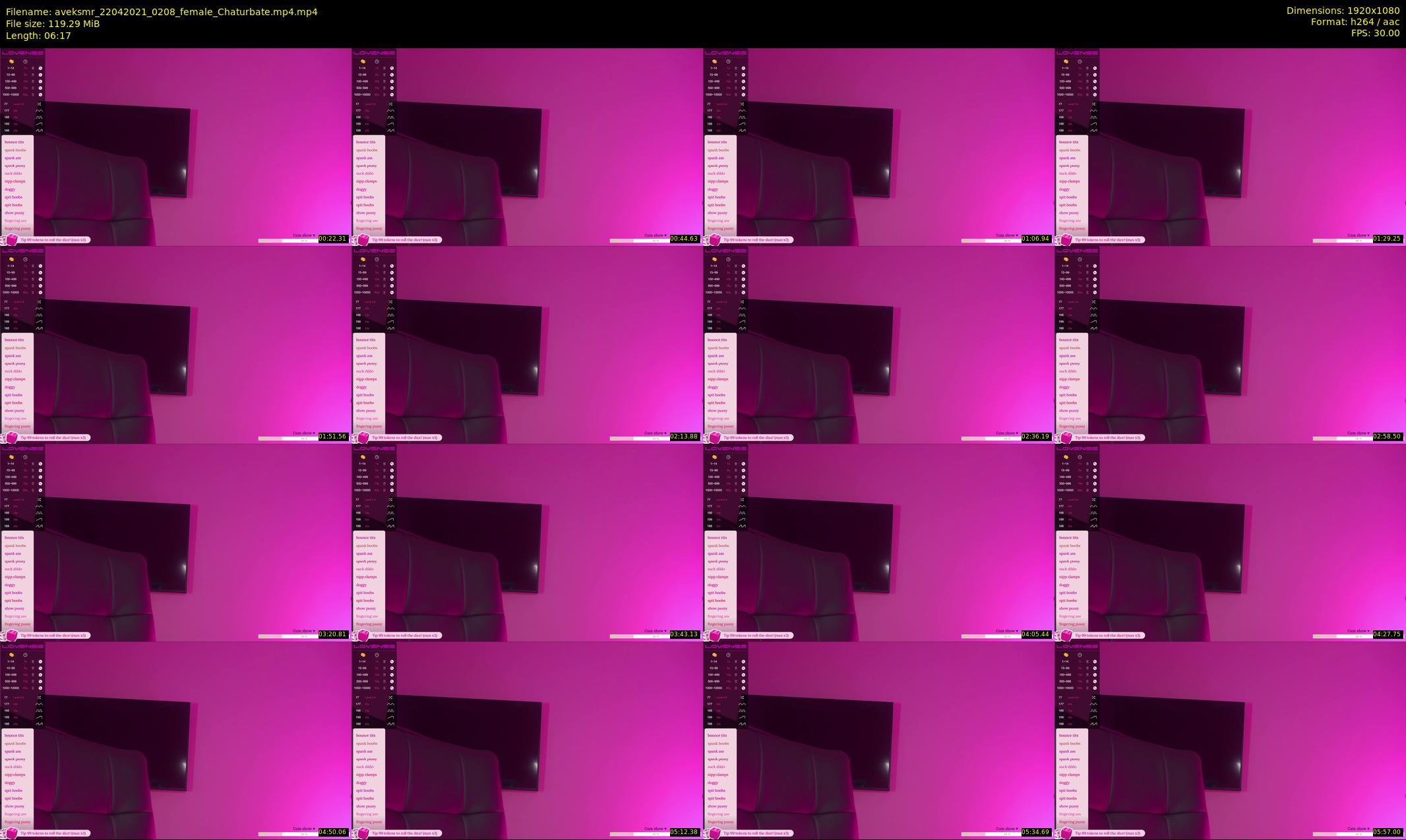The height and width of the screenshot is (840, 1406).
Task: Click the 'Dimensions: 1920x1080' text
Action: tap(1343, 11)
